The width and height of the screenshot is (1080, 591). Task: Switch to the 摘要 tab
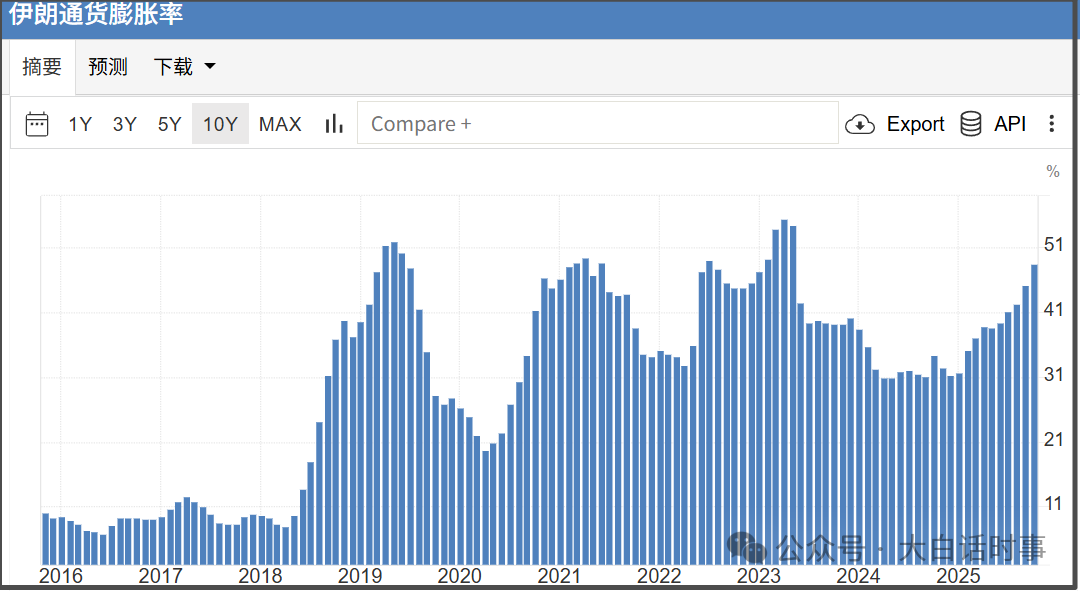tap(42, 67)
